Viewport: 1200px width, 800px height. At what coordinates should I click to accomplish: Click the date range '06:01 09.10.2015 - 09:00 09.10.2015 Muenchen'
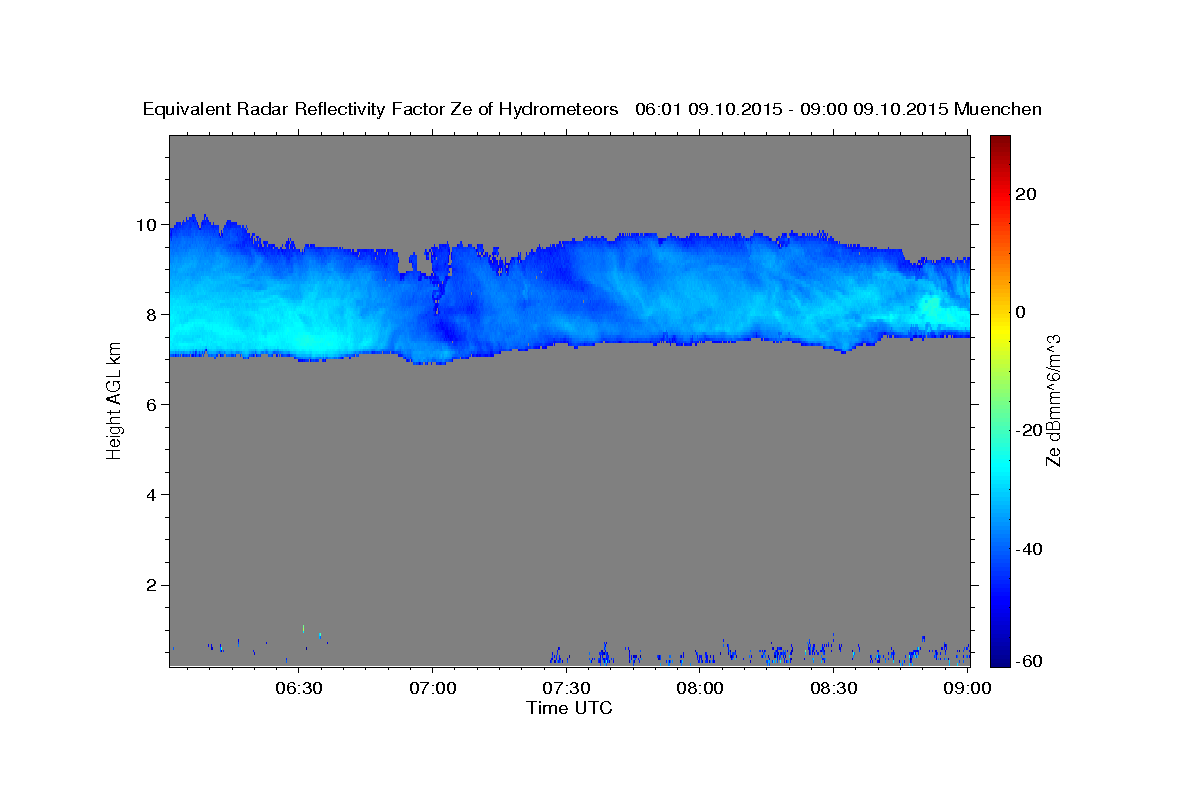839,109
